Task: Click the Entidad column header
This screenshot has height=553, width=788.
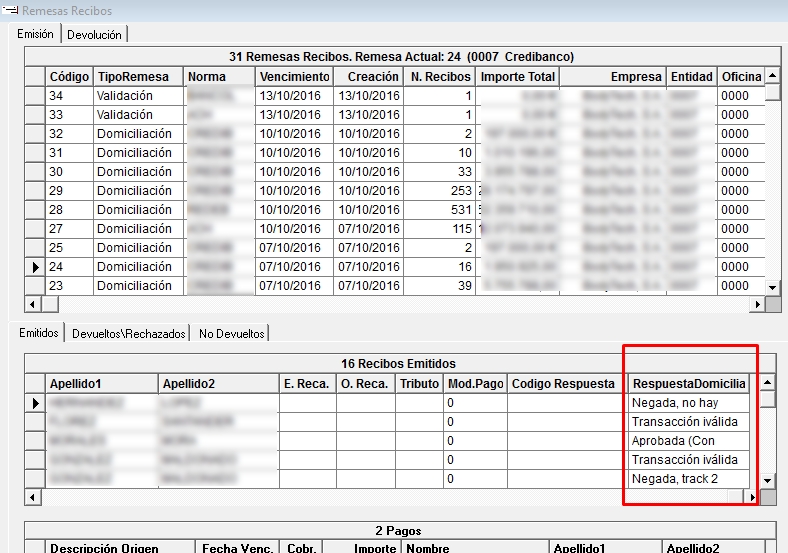Action: [x=692, y=76]
